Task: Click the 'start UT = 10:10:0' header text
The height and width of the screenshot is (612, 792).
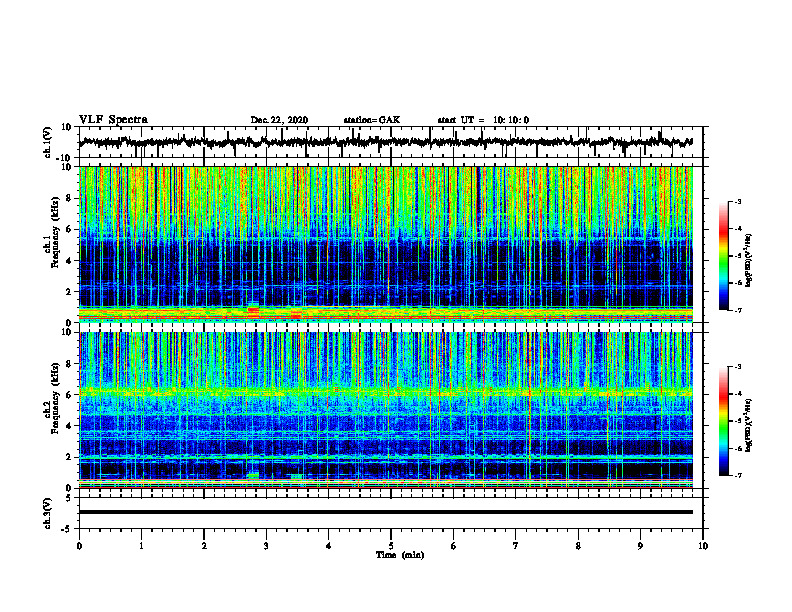Action: click(x=483, y=120)
